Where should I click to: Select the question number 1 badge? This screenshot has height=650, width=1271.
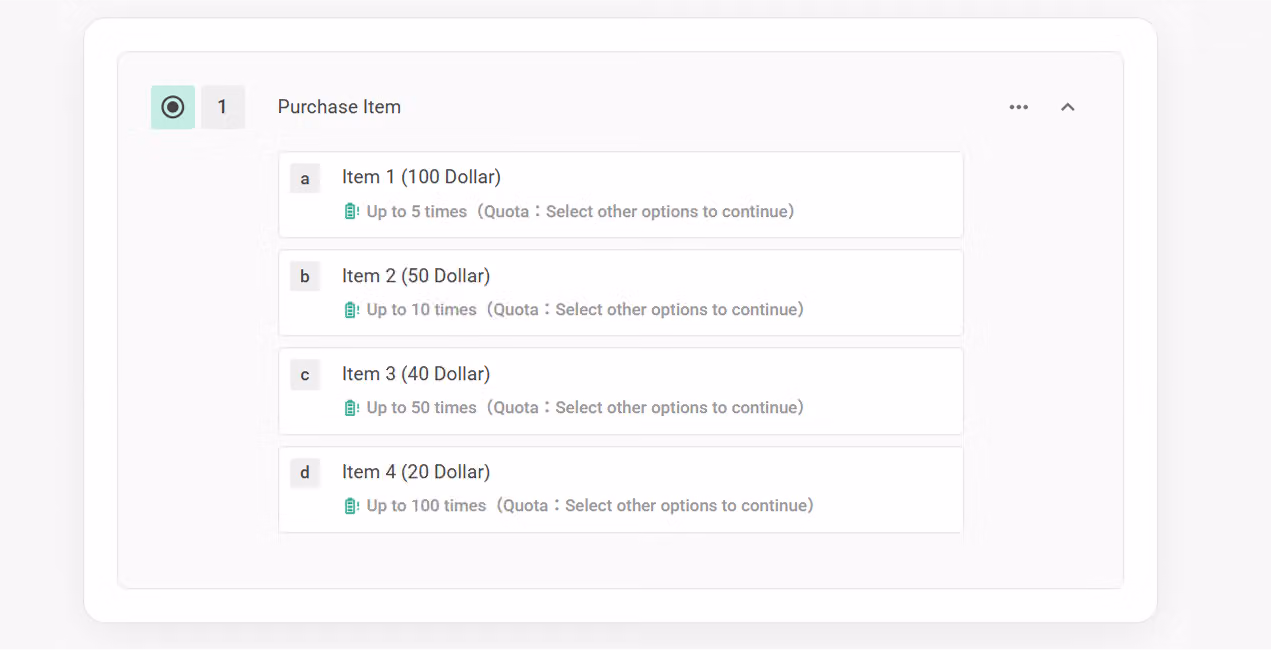[x=223, y=107]
